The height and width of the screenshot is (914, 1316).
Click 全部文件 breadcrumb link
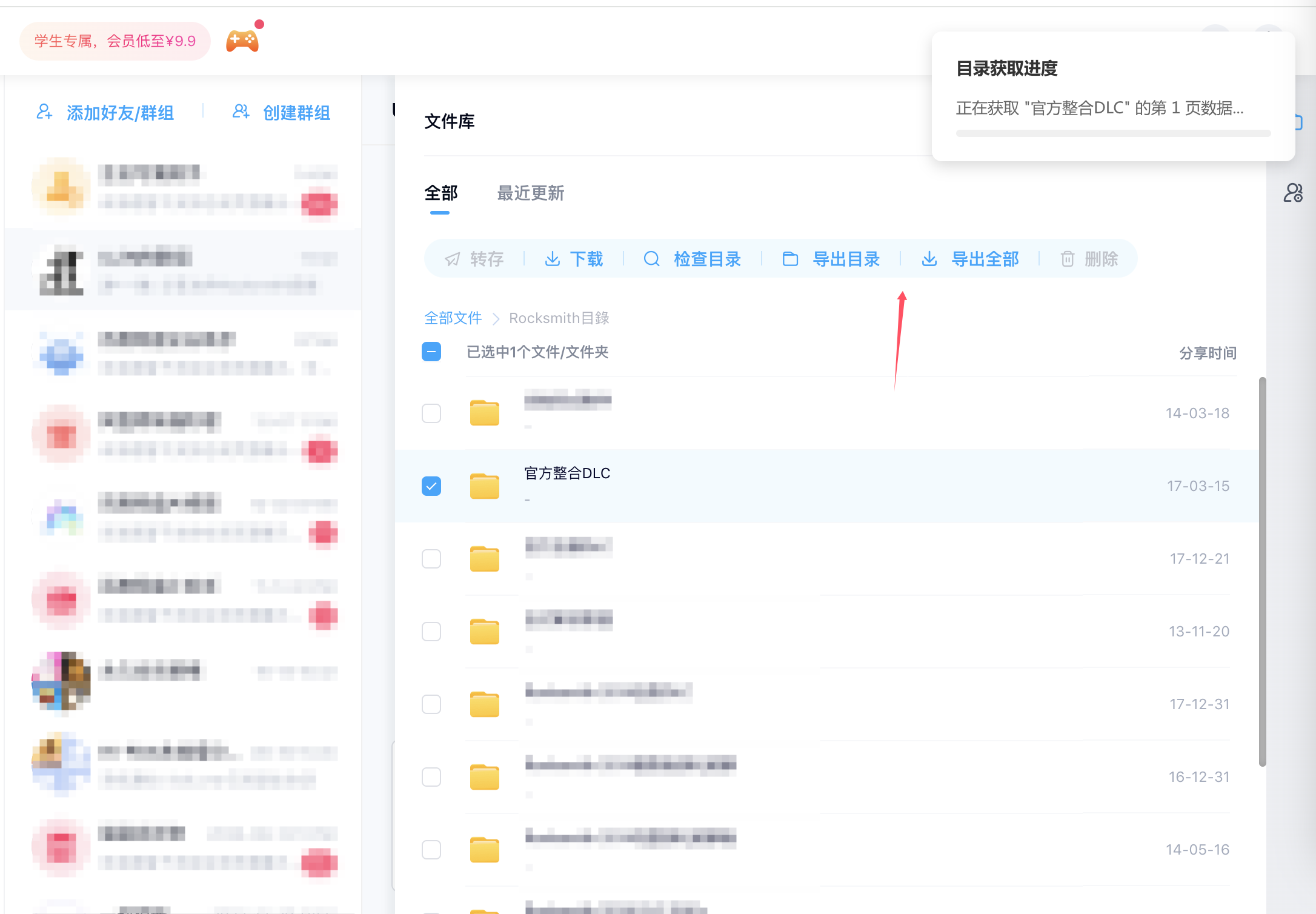coord(453,318)
